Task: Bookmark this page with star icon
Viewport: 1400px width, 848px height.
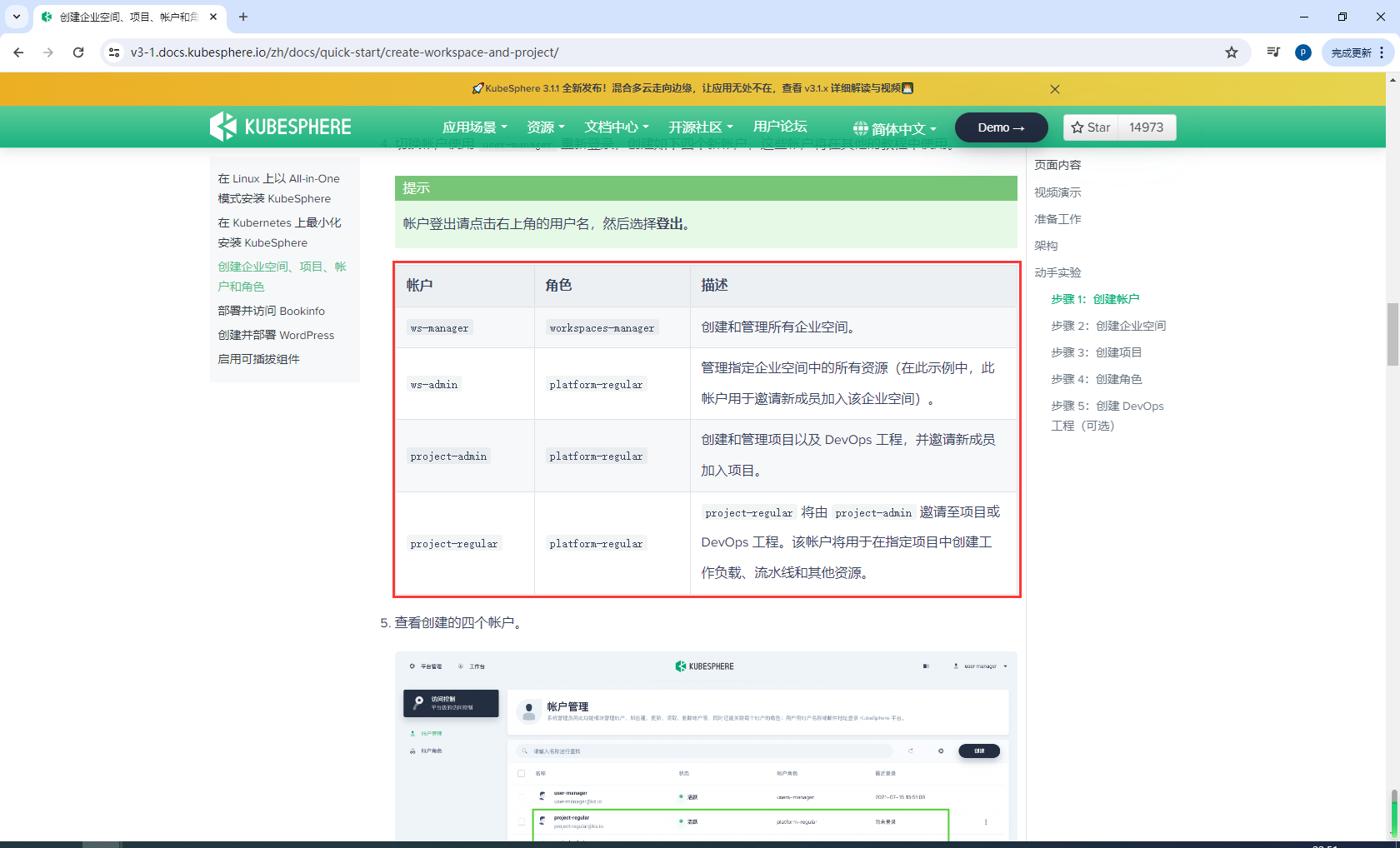Action: coord(1232,52)
